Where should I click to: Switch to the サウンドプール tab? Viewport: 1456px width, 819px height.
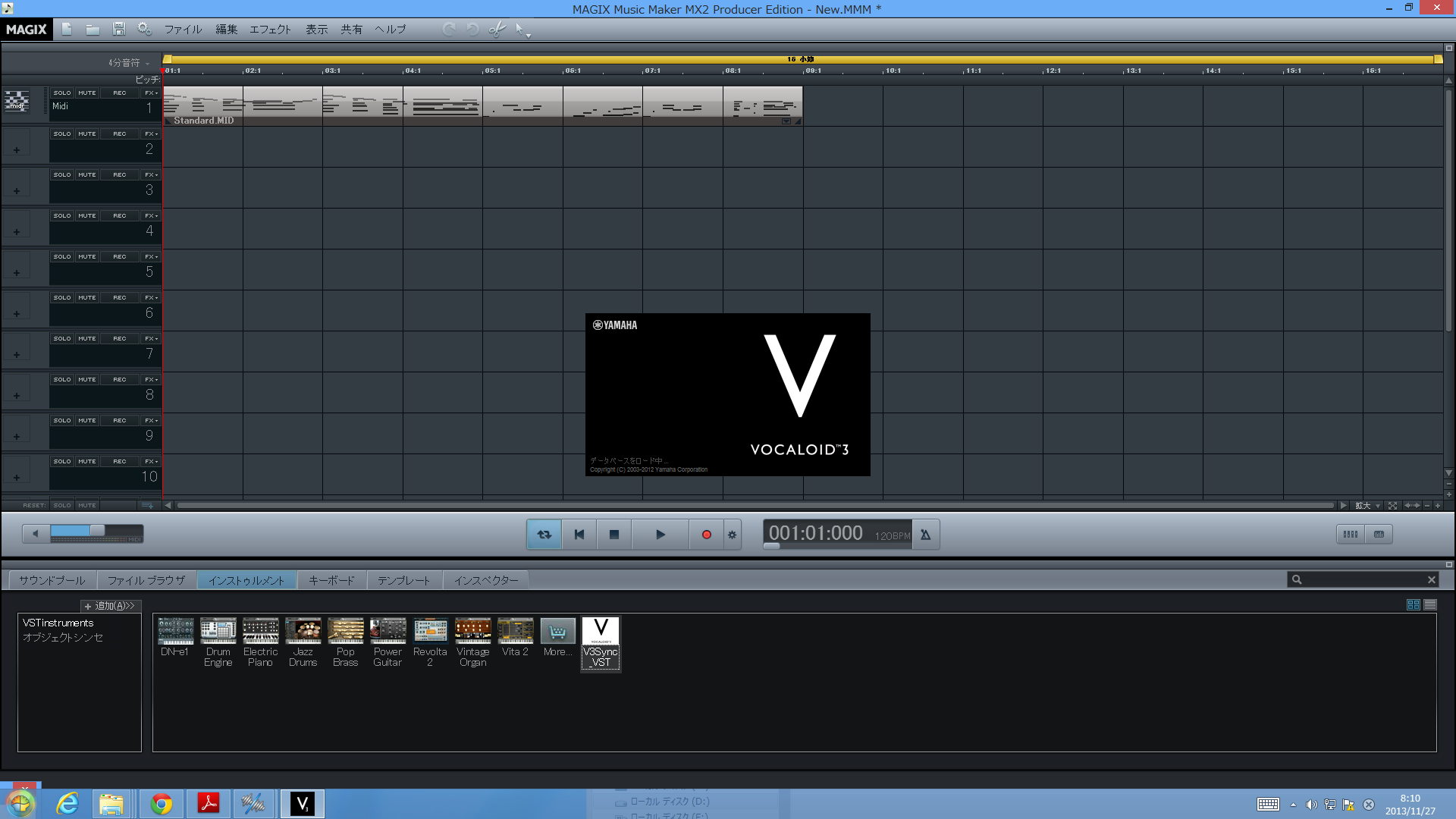pyautogui.click(x=52, y=580)
